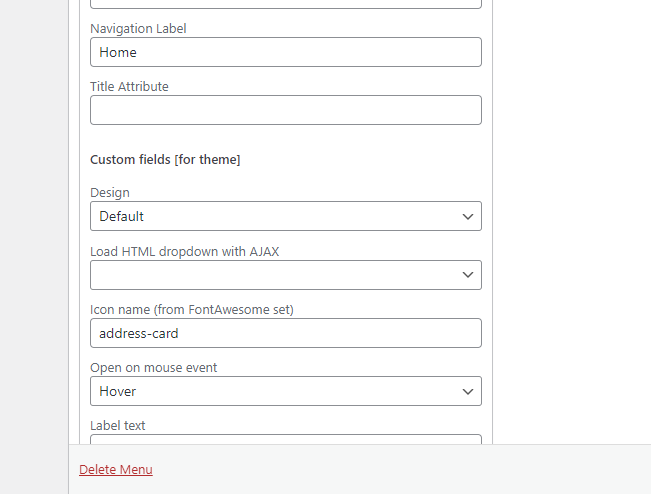Click the "Load HTML dropdown with AJAX" caption
This screenshot has height=494, width=651.
tap(184, 251)
